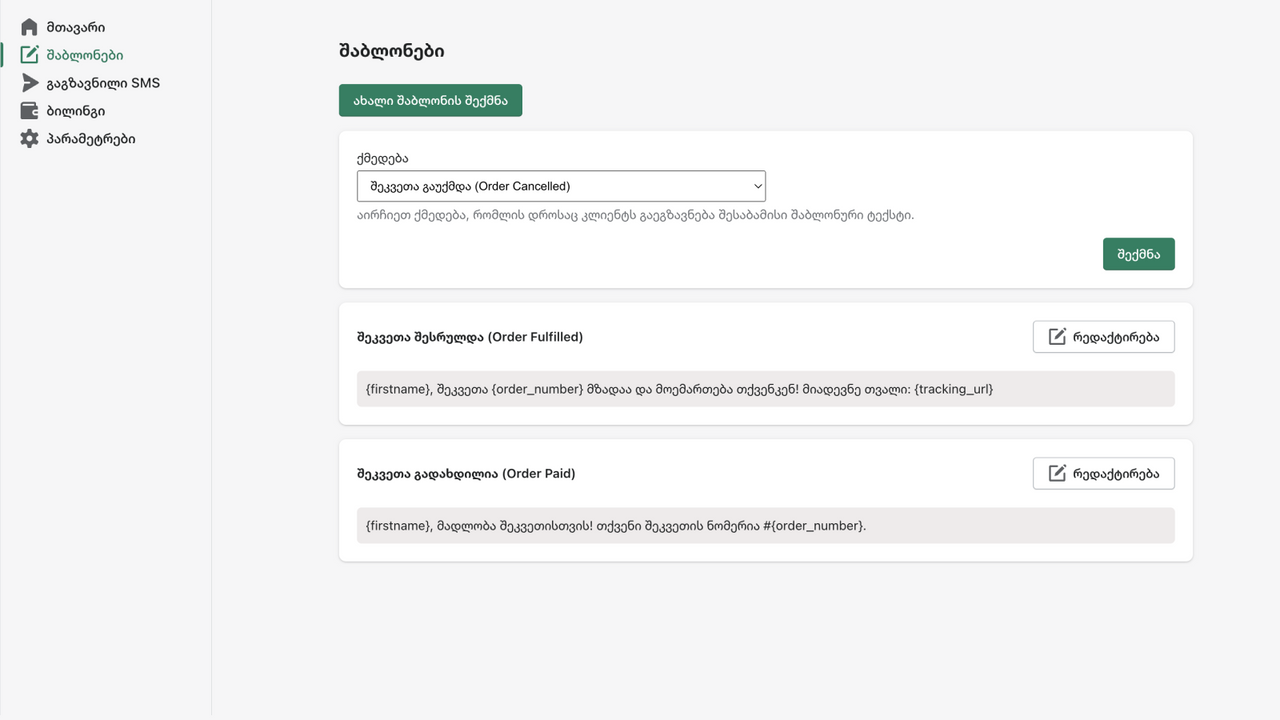Image resolution: width=1280 pixels, height=720 pixels.
Task: Click the შაბლონები page heading
Action: click(392, 51)
